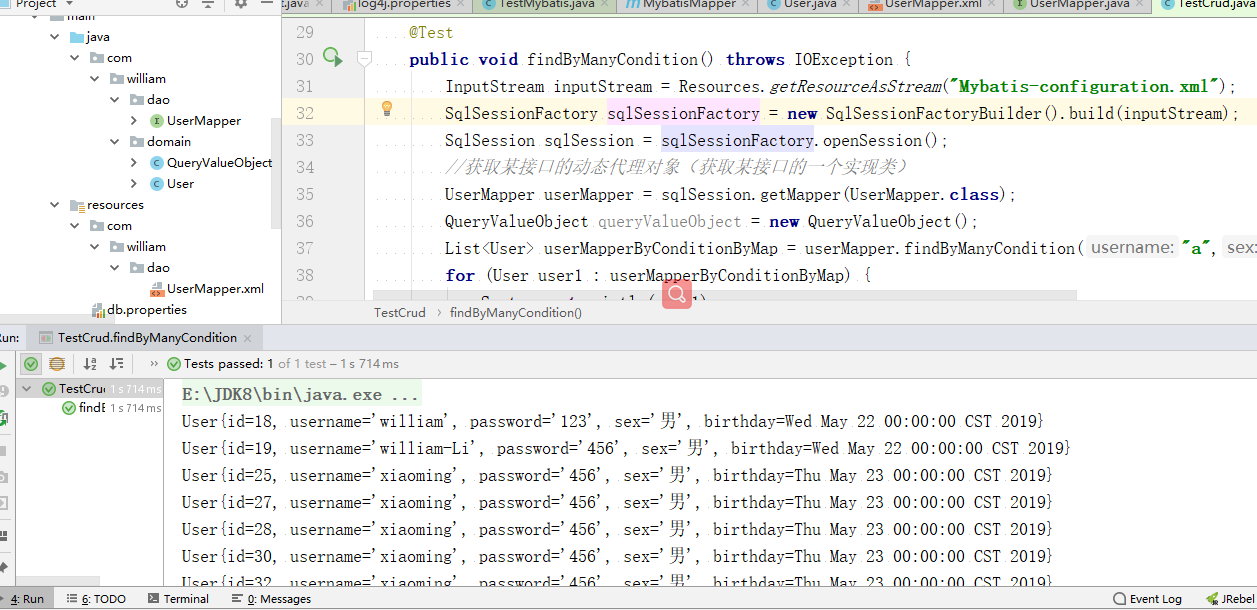Close the User.java tab

(845, 4)
